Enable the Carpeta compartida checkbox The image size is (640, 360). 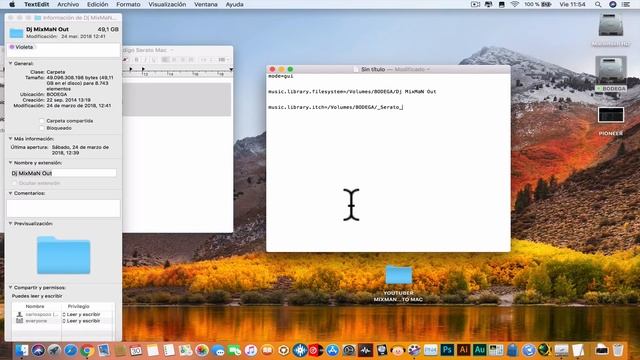42,121
